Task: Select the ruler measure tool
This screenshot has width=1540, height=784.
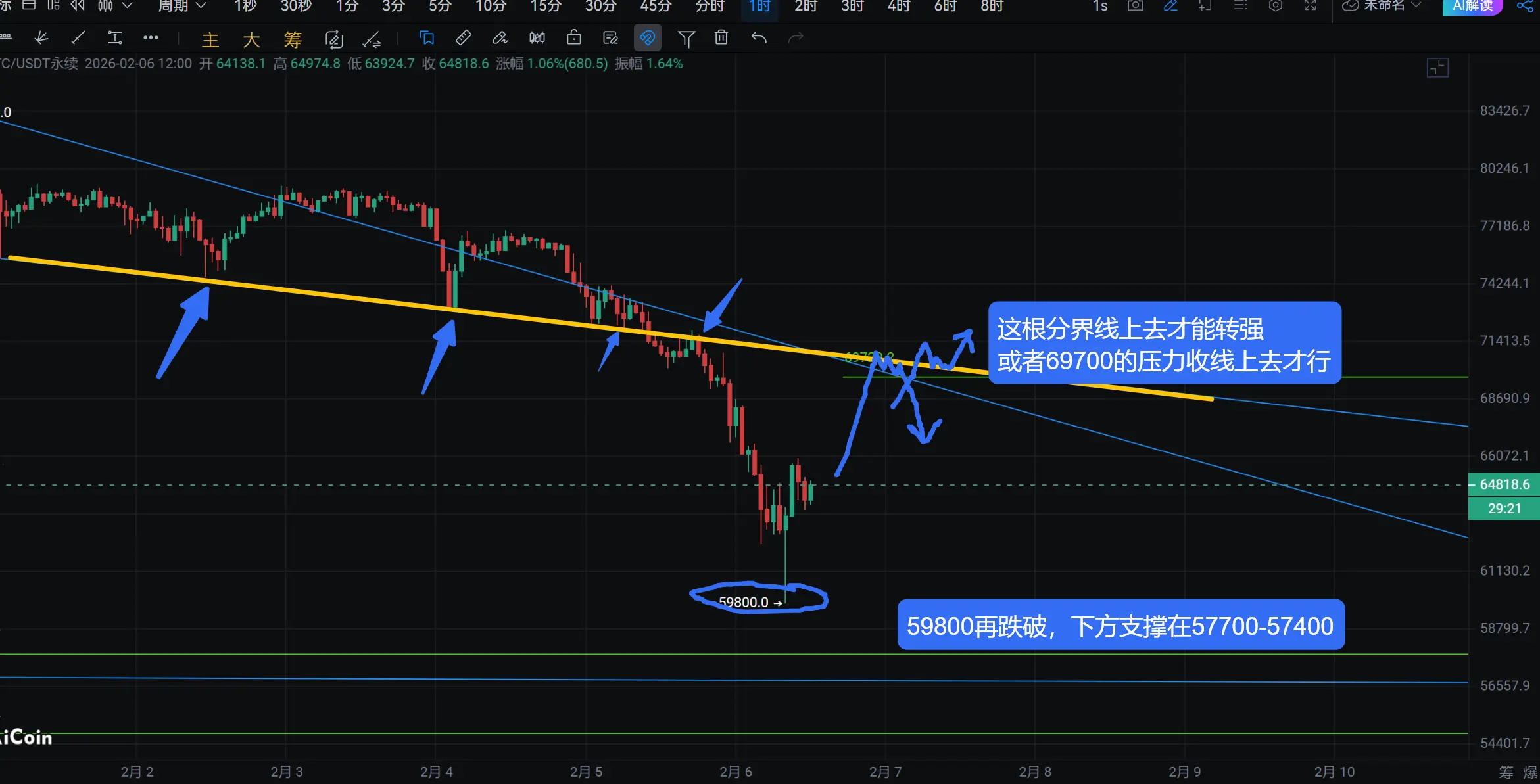Action: [463, 38]
